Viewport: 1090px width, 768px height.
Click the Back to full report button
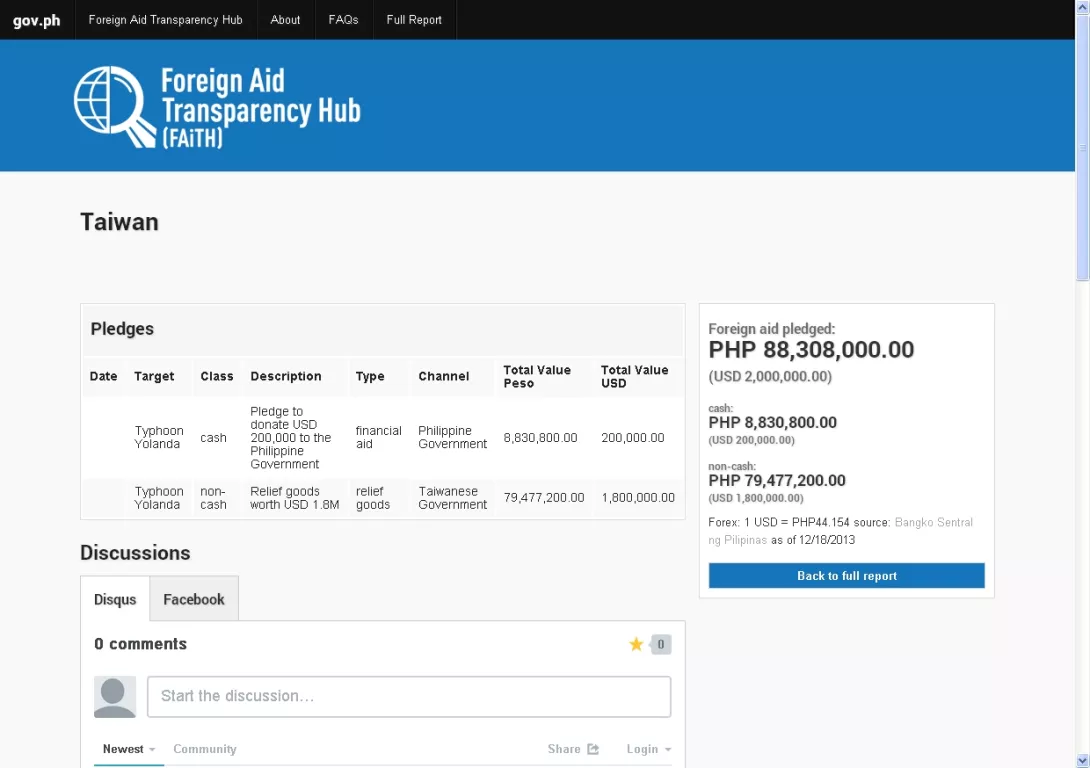[x=846, y=576]
